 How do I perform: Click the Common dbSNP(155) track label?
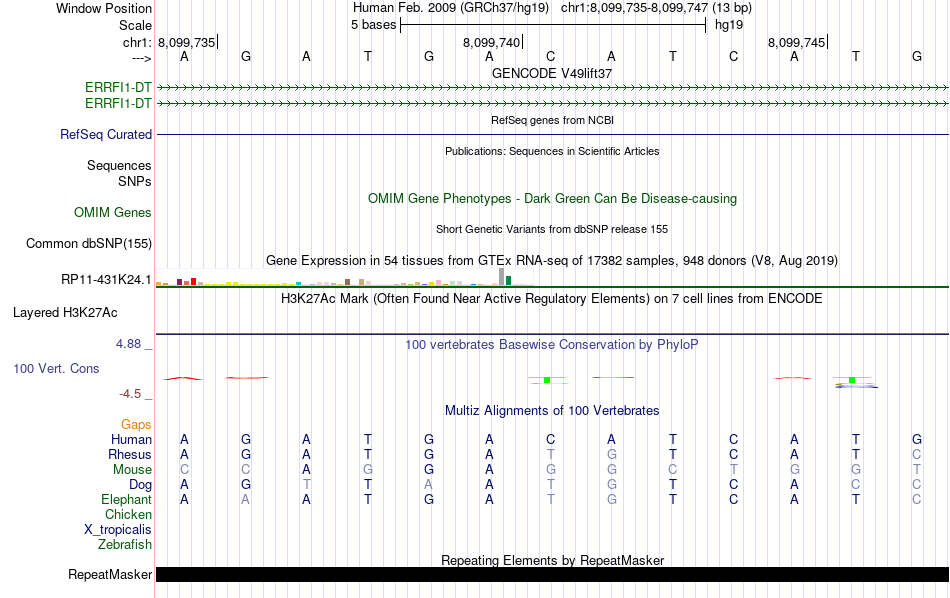[x=89, y=244]
